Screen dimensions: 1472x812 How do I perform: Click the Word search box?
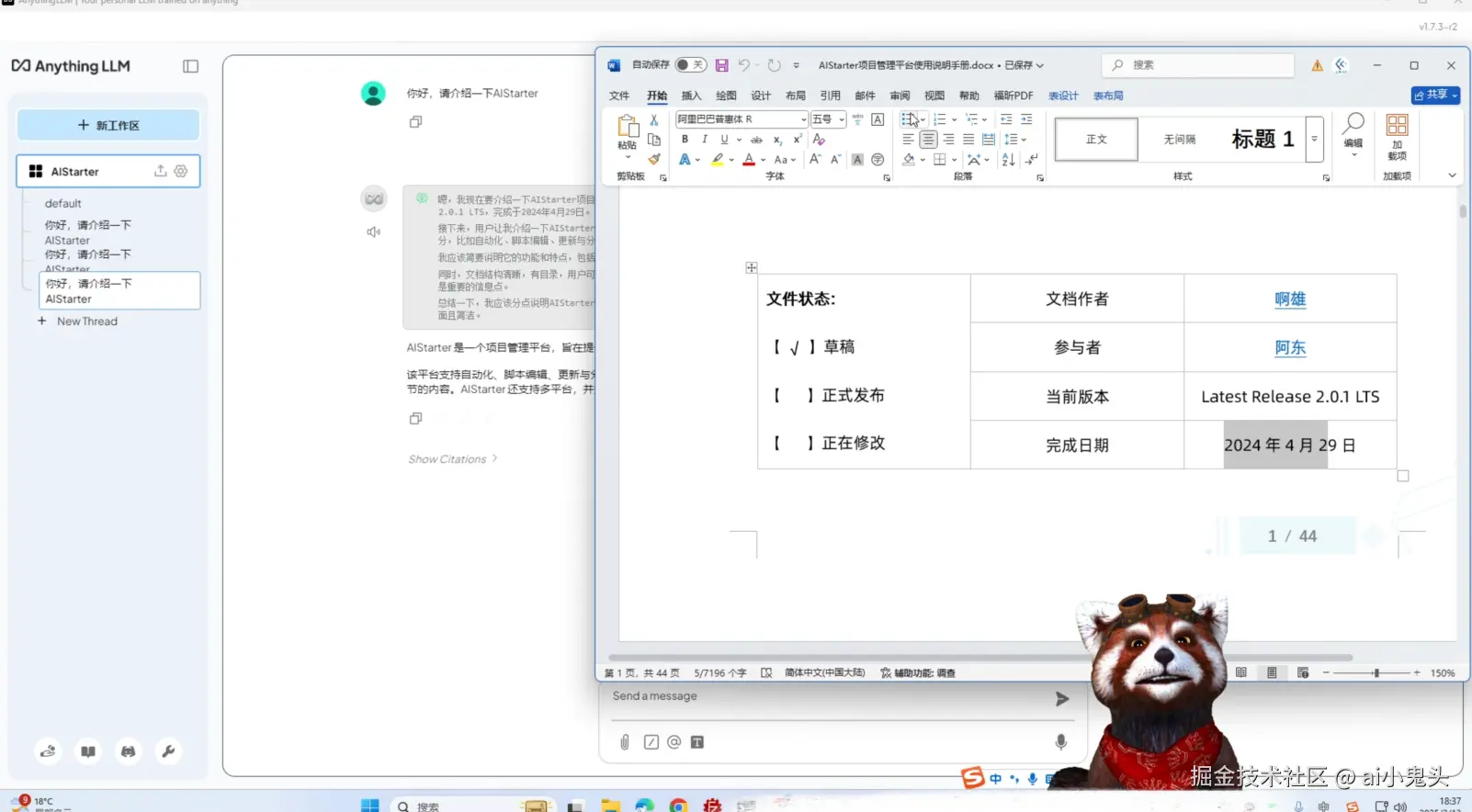1198,65
